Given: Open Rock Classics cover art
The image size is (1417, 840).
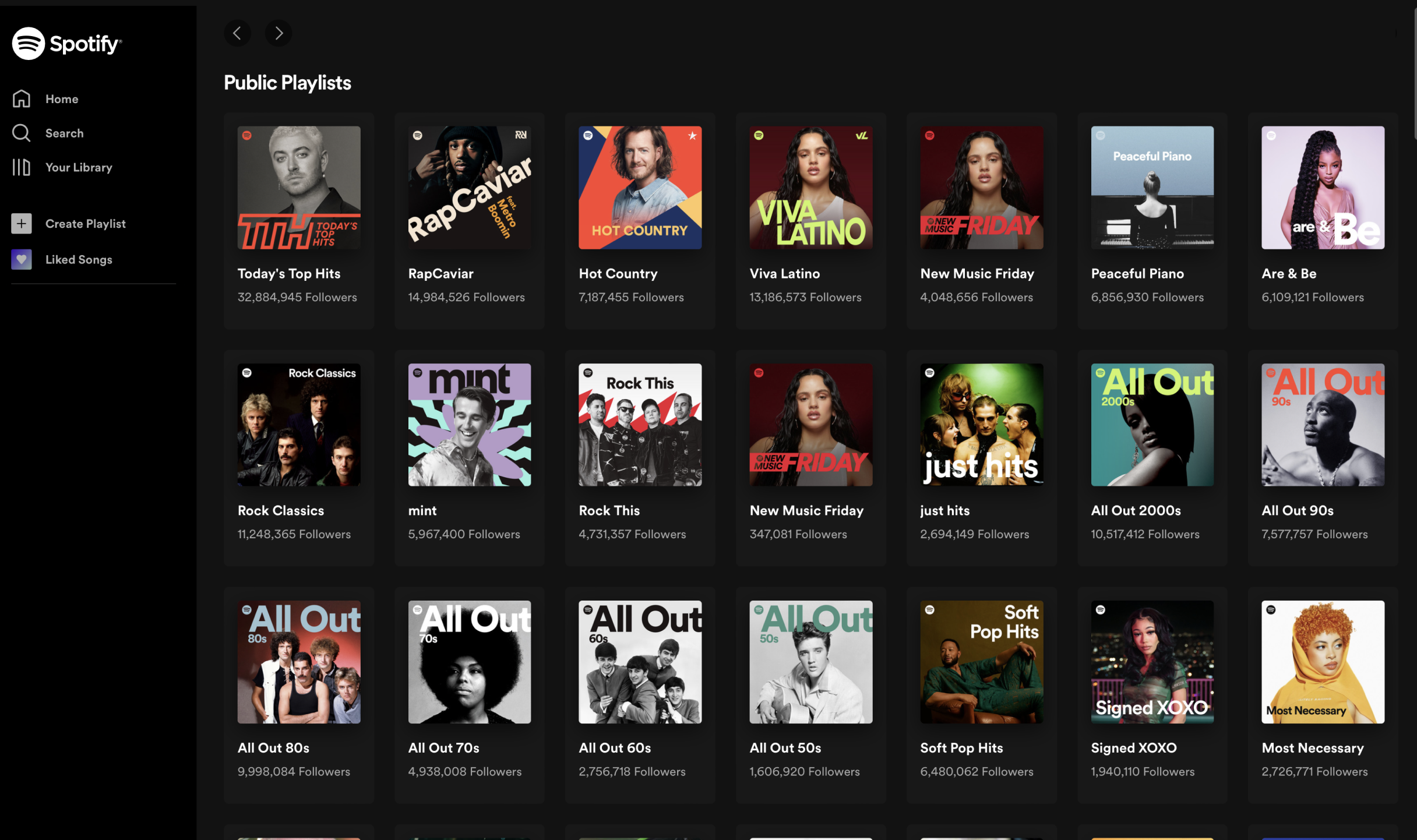Looking at the screenshot, I should pos(299,425).
